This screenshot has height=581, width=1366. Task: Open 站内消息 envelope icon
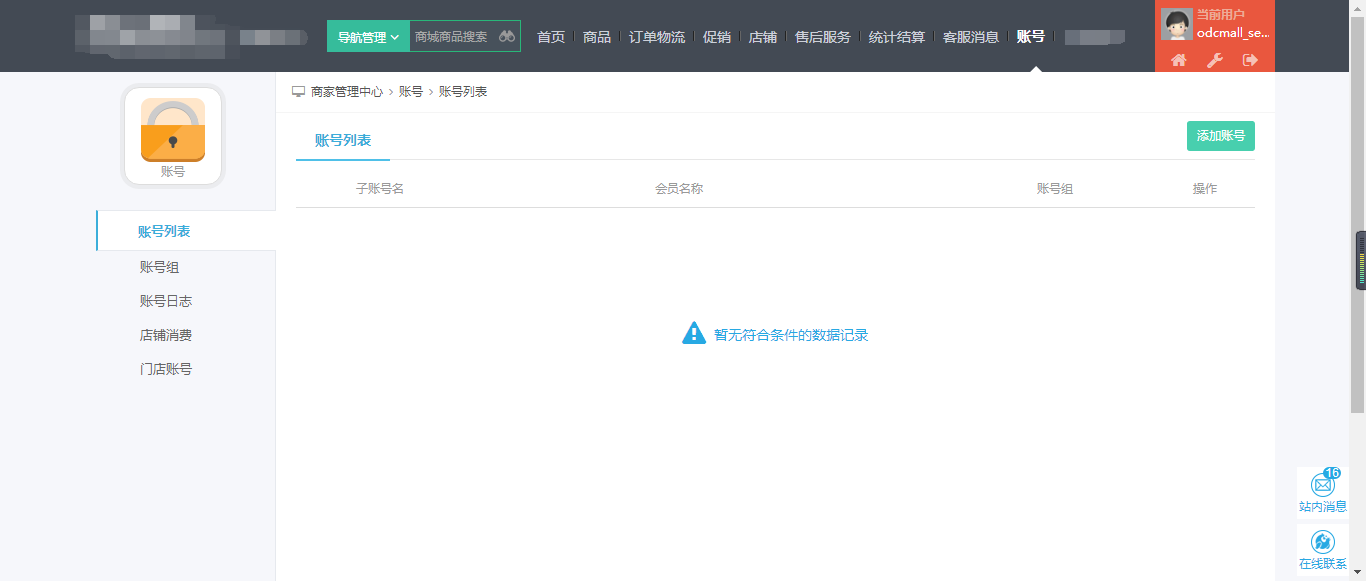pyautogui.click(x=1323, y=484)
